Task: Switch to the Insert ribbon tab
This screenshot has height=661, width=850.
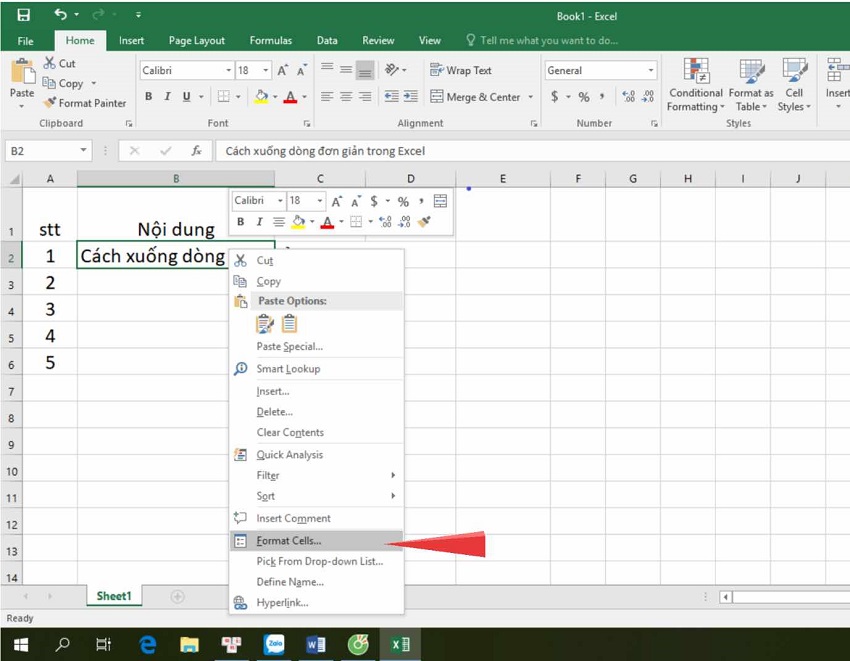Action: [x=131, y=41]
